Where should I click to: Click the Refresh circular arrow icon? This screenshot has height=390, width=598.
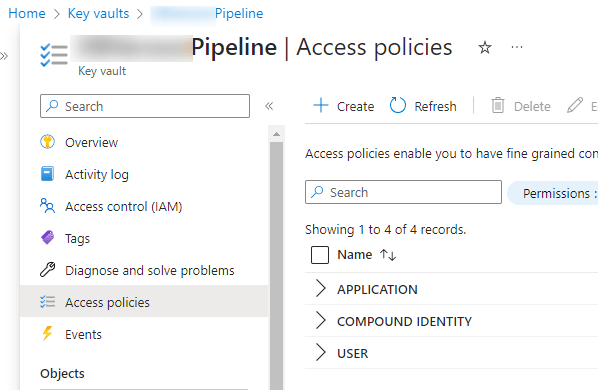(397, 106)
